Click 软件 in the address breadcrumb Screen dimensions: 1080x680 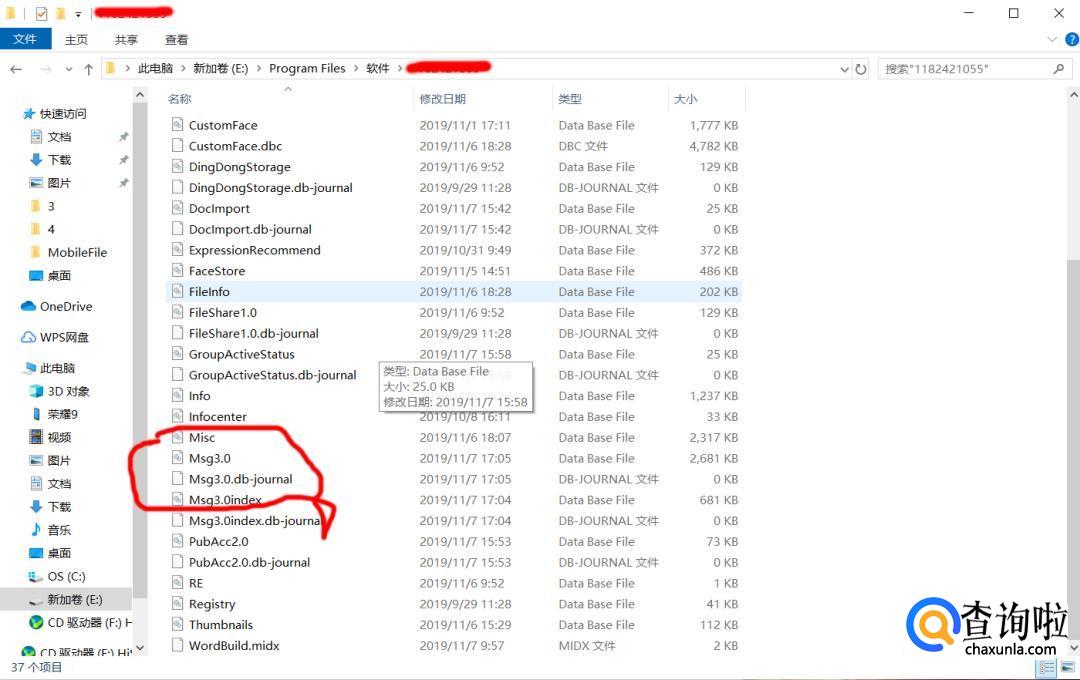(x=377, y=68)
